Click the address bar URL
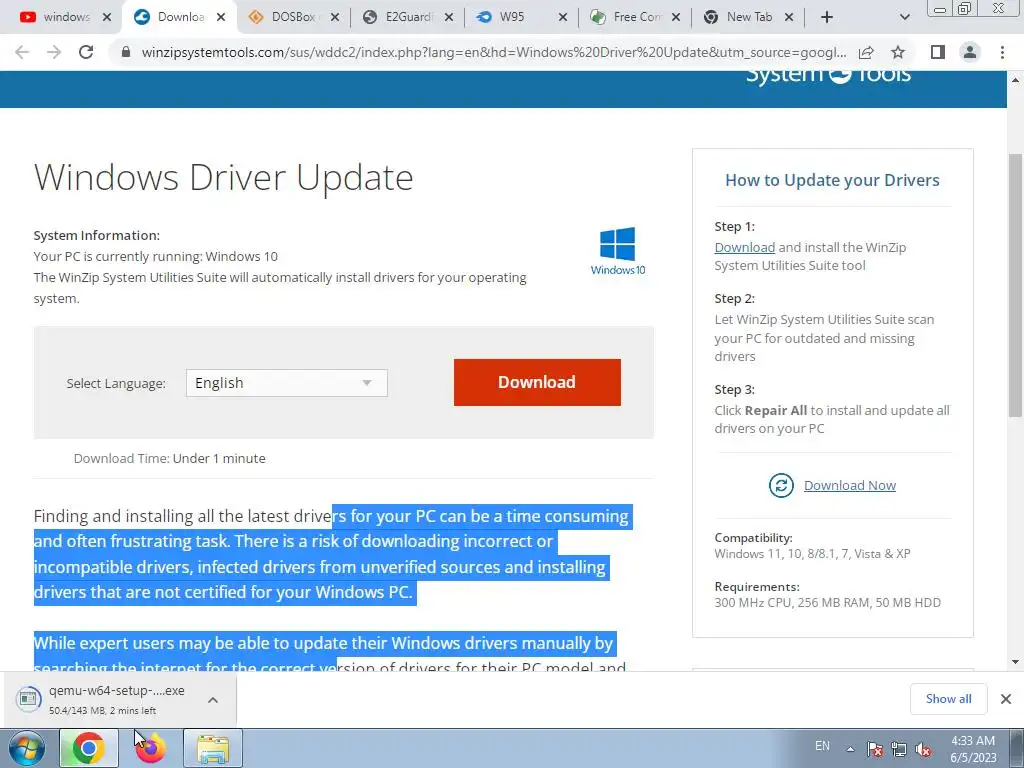This screenshot has height=768, width=1024. 494,52
